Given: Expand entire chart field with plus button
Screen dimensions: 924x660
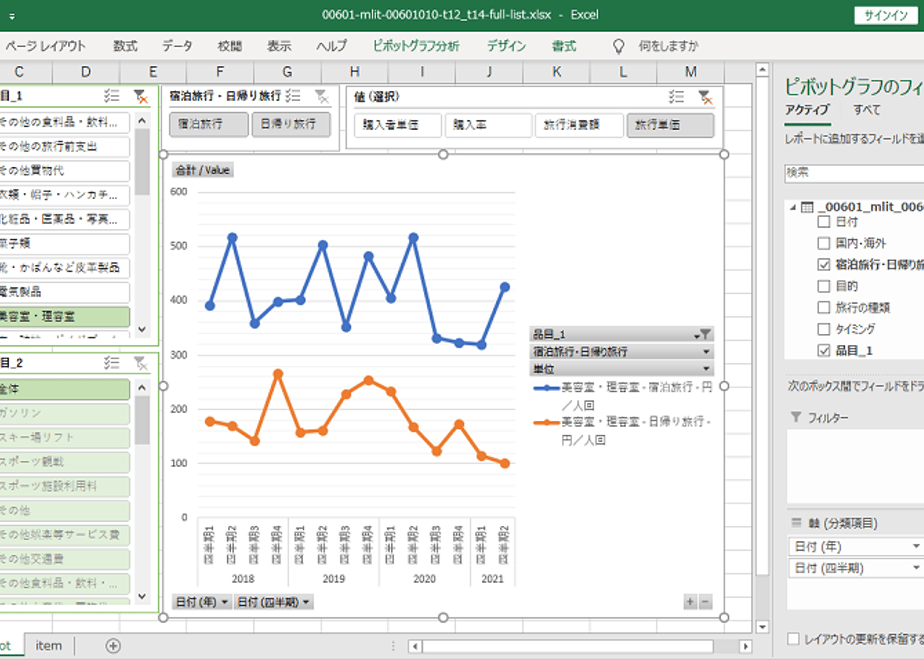Looking at the screenshot, I should pos(690,602).
